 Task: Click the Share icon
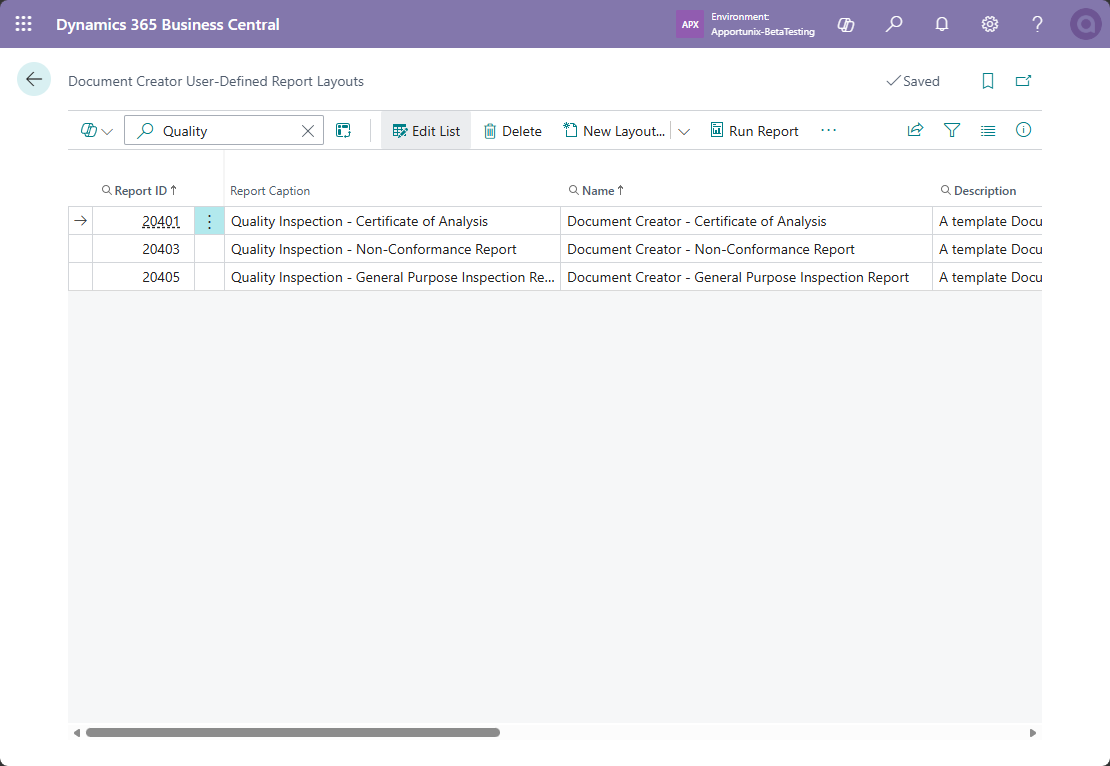tap(915, 130)
